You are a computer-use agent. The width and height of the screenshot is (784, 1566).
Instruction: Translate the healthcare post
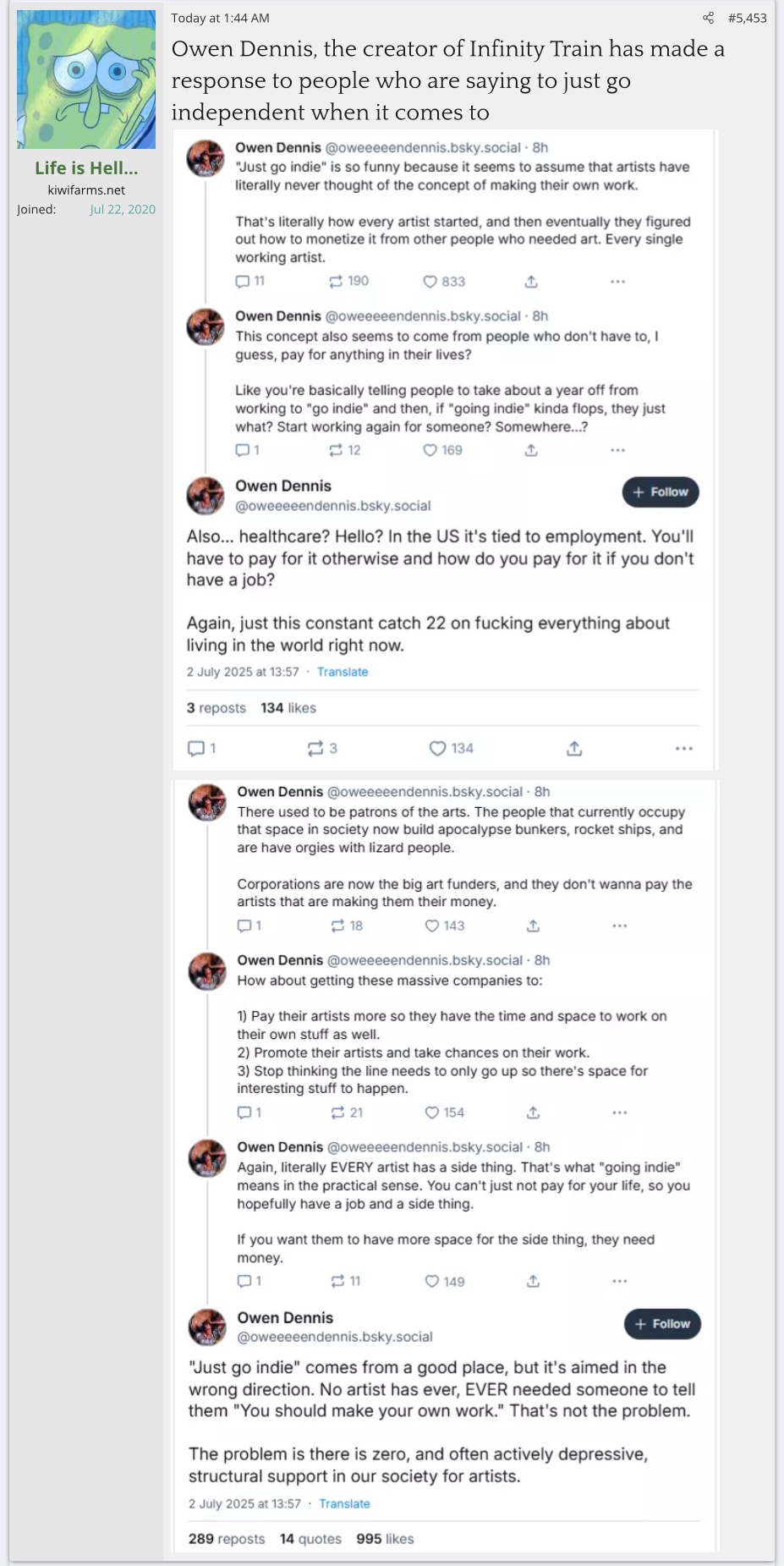tap(343, 672)
